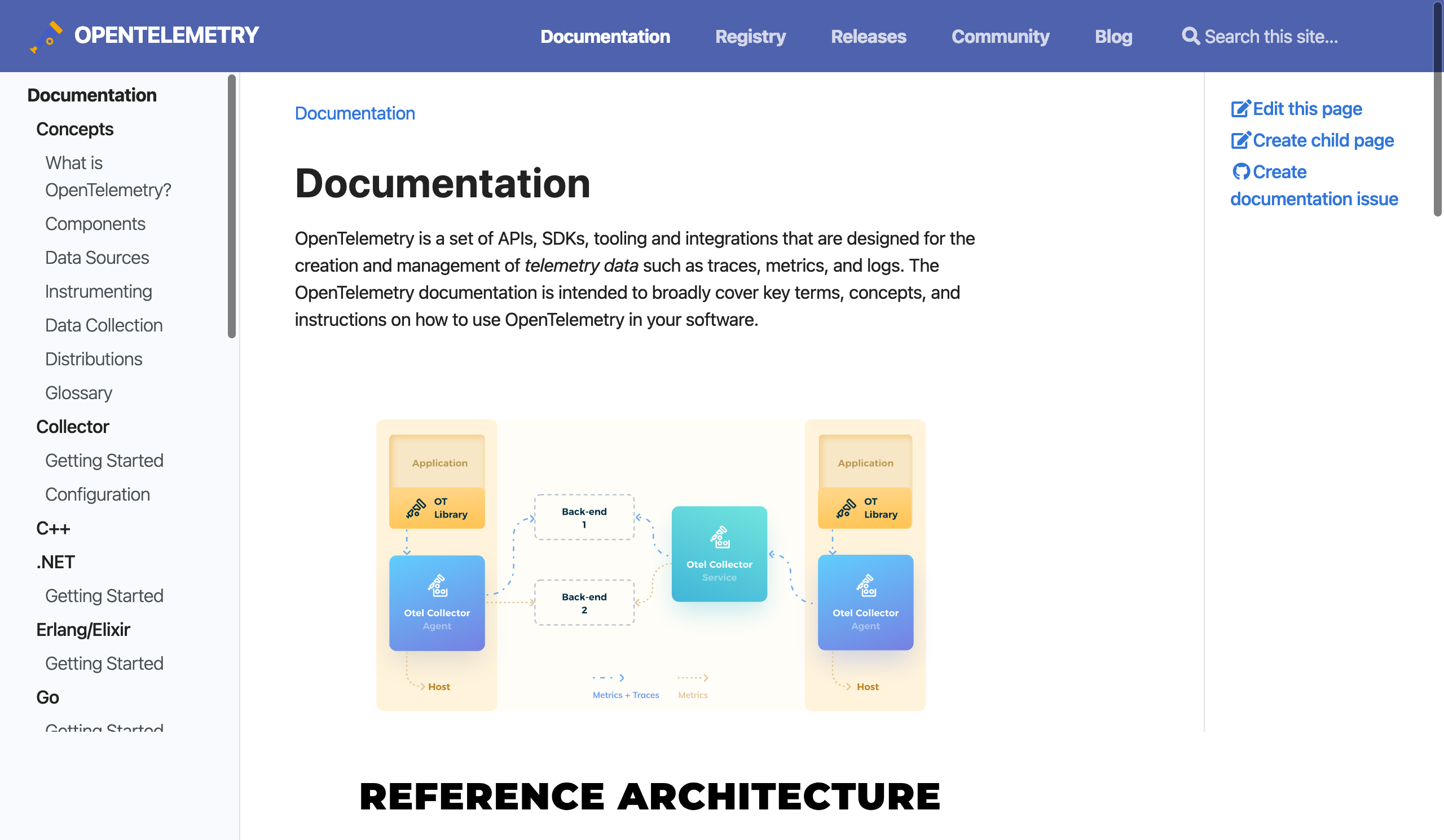The image size is (1444, 840).
Task: Open the Concepts section in sidebar
Action: click(74, 129)
